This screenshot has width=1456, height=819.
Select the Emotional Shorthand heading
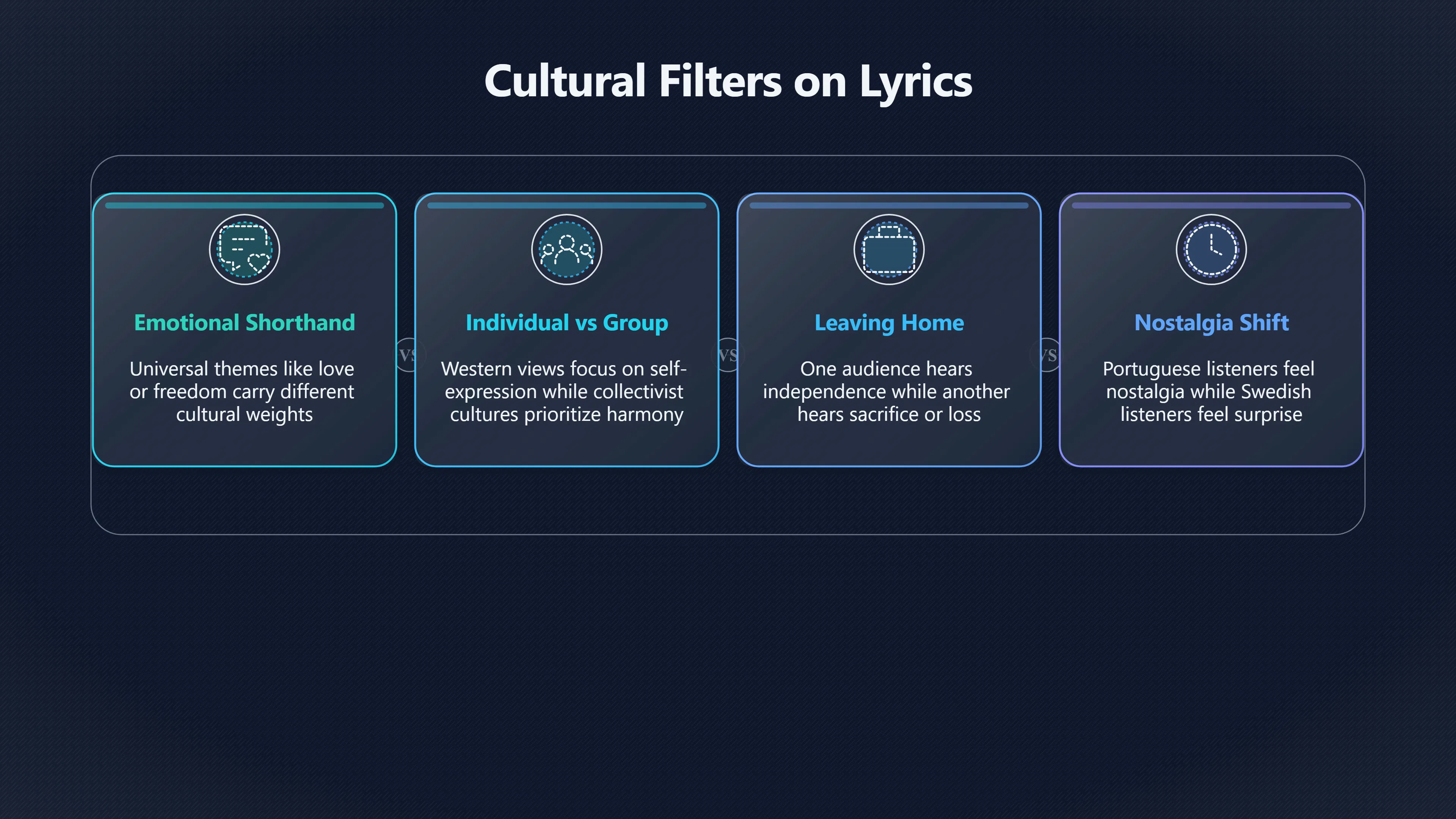[x=244, y=323]
